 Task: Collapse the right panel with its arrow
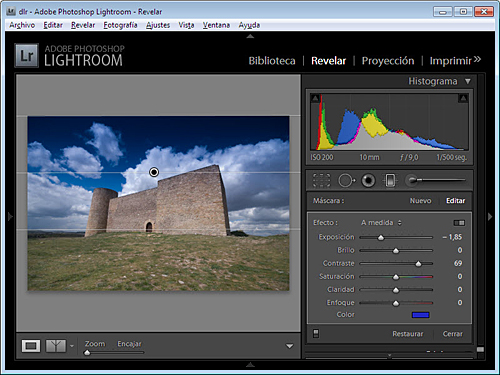pyautogui.click(x=490, y=217)
